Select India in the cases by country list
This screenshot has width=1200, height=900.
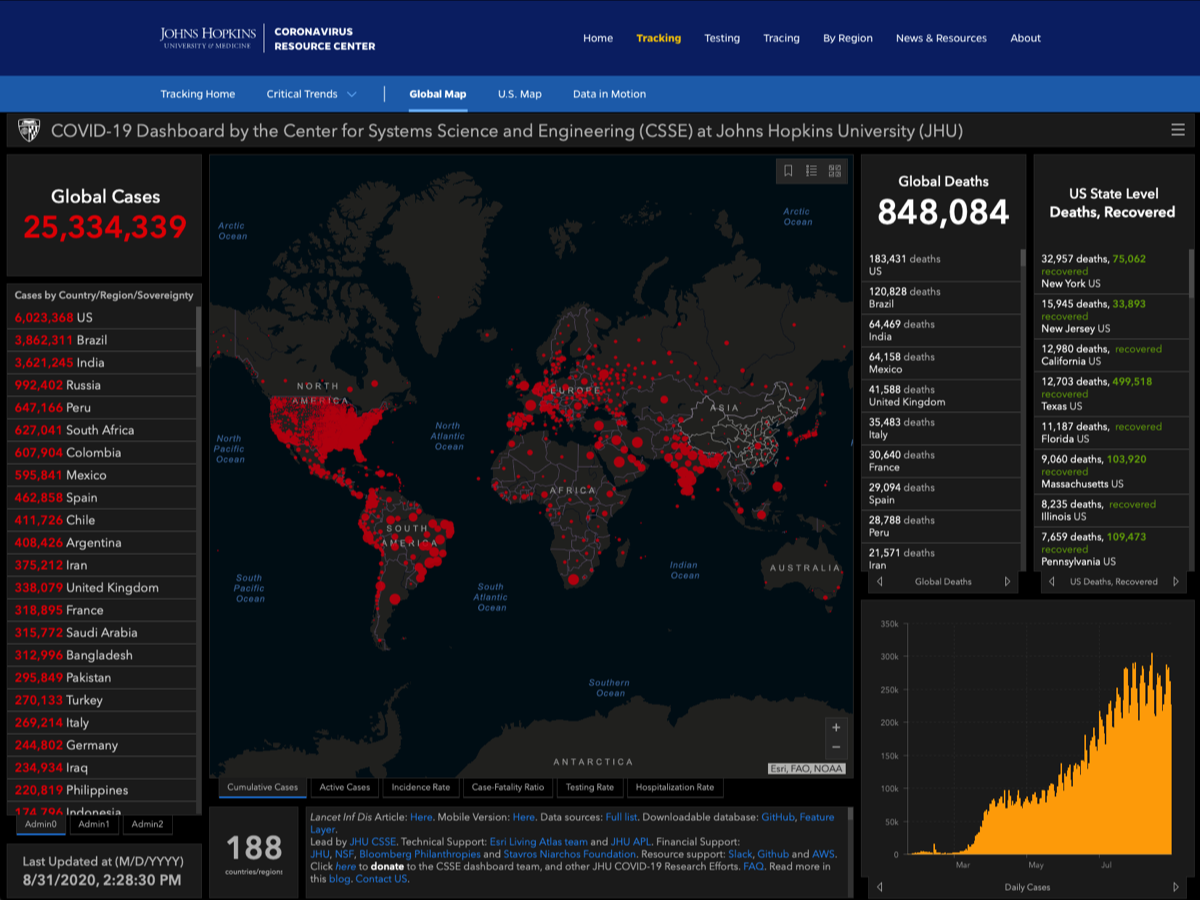point(104,362)
